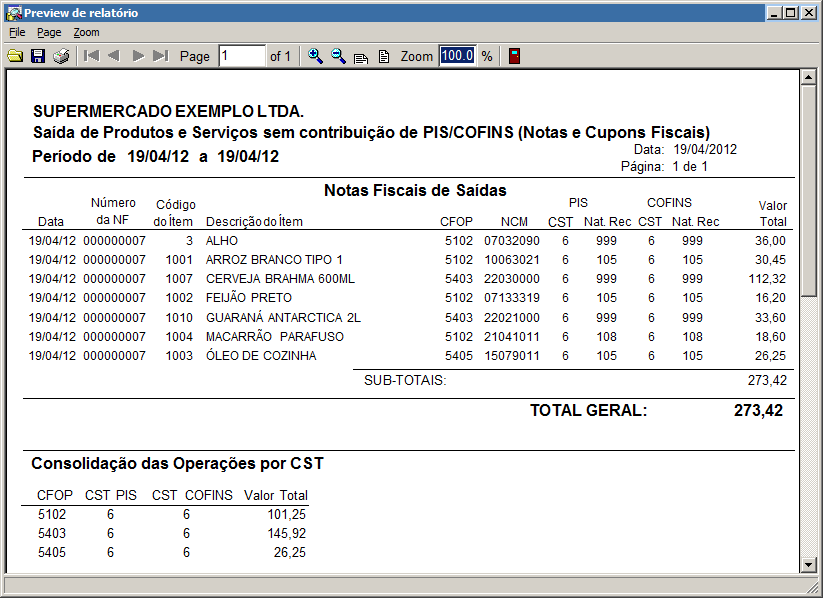The height and width of the screenshot is (598, 823).
Task: Click SUB-TOTAIS amount 273,42
Action: (767, 380)
